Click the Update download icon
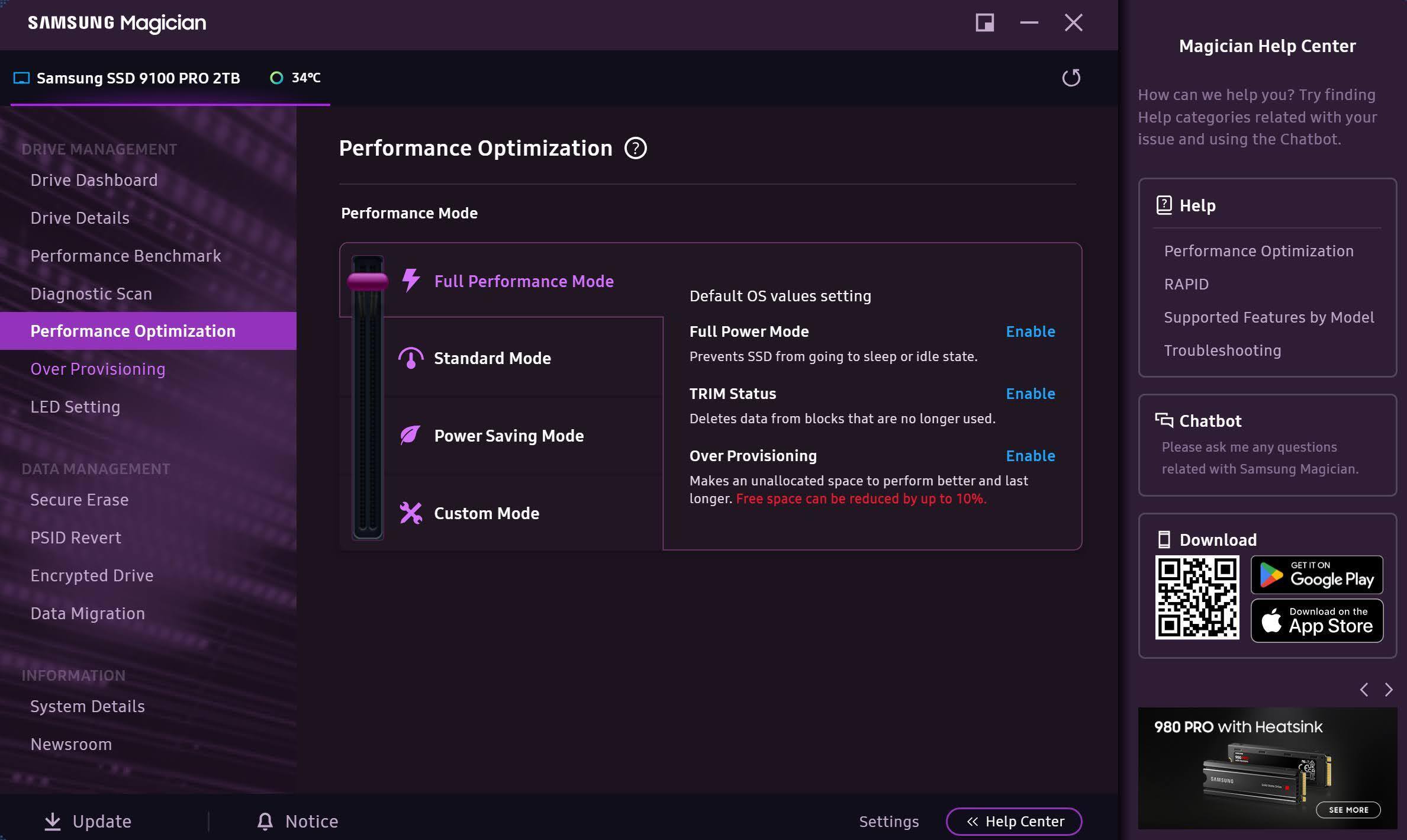Screen dimensions: 1407x840 point(53,821)
